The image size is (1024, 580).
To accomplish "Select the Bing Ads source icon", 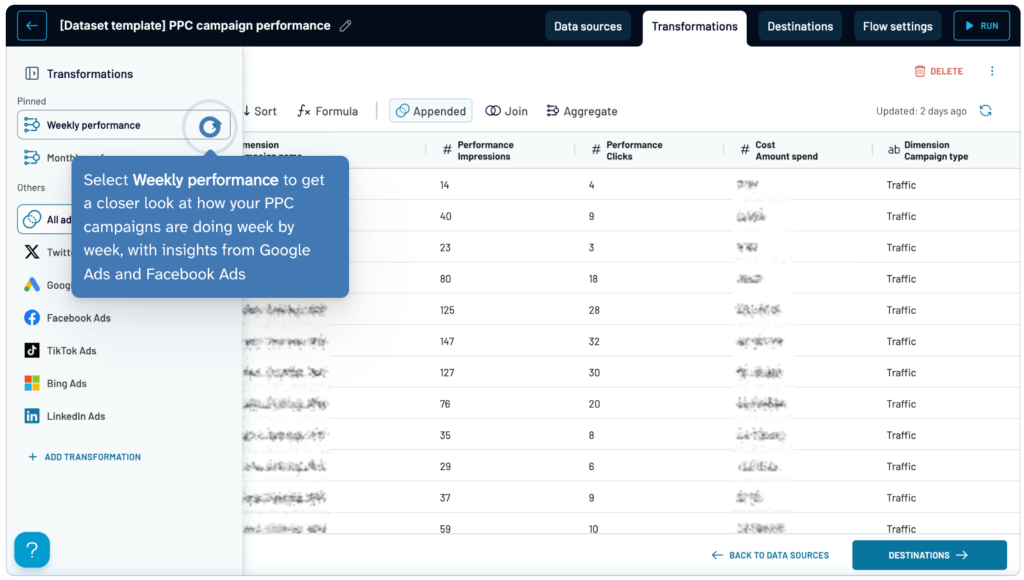I will pyautogui.click(x=33, y=383).
